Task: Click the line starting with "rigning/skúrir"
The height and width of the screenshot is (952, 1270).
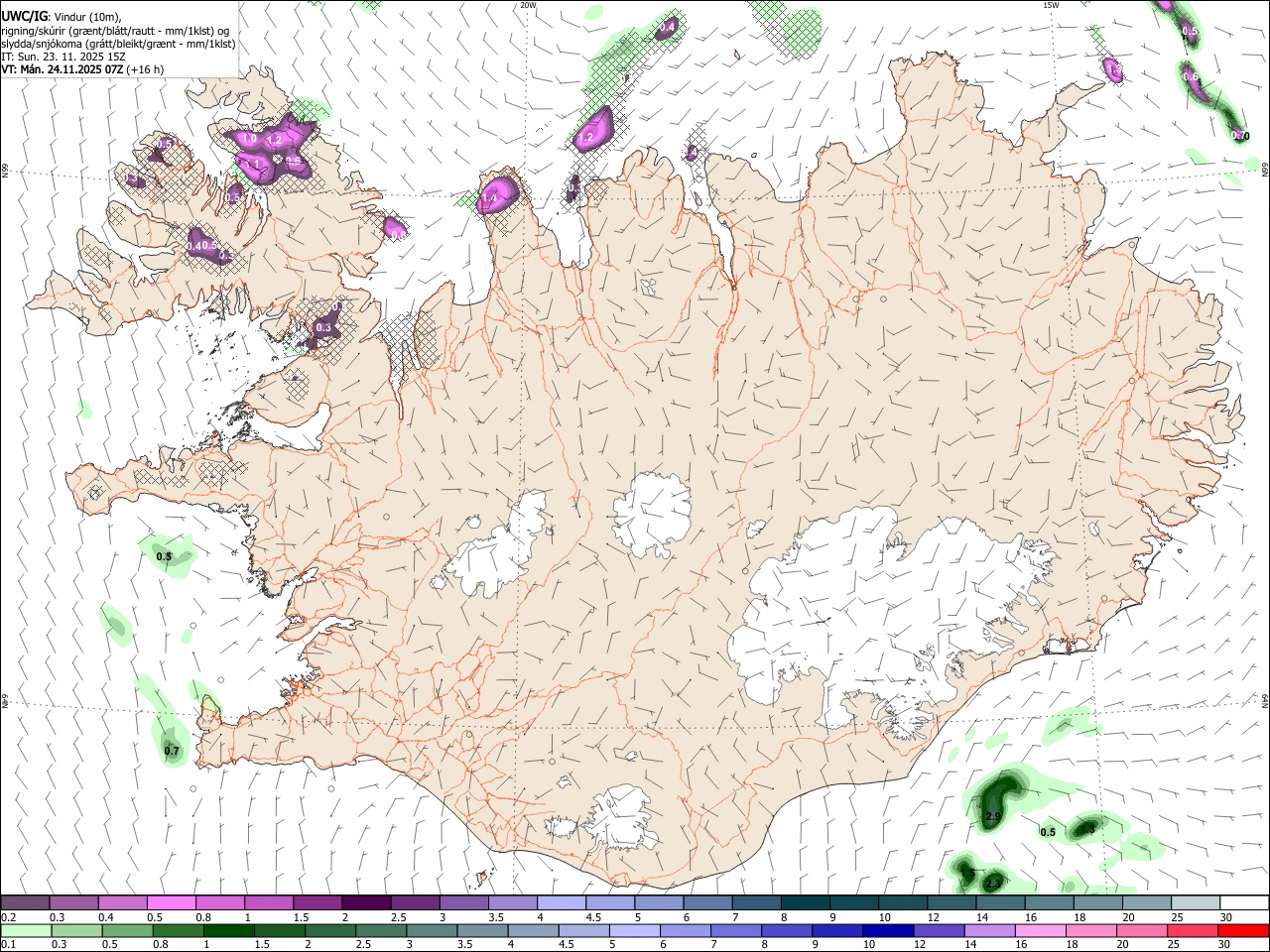Action: (x=115, y=31)
